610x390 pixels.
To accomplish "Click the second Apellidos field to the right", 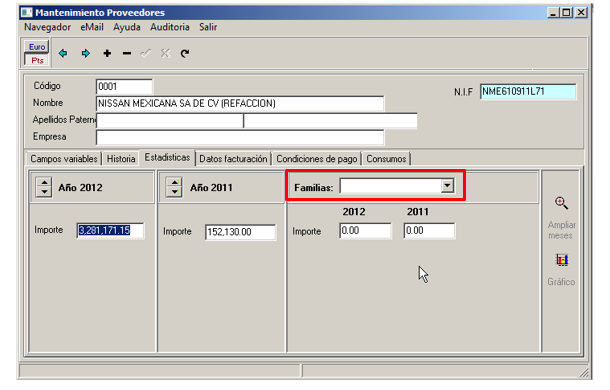I will tap(330, 121).
